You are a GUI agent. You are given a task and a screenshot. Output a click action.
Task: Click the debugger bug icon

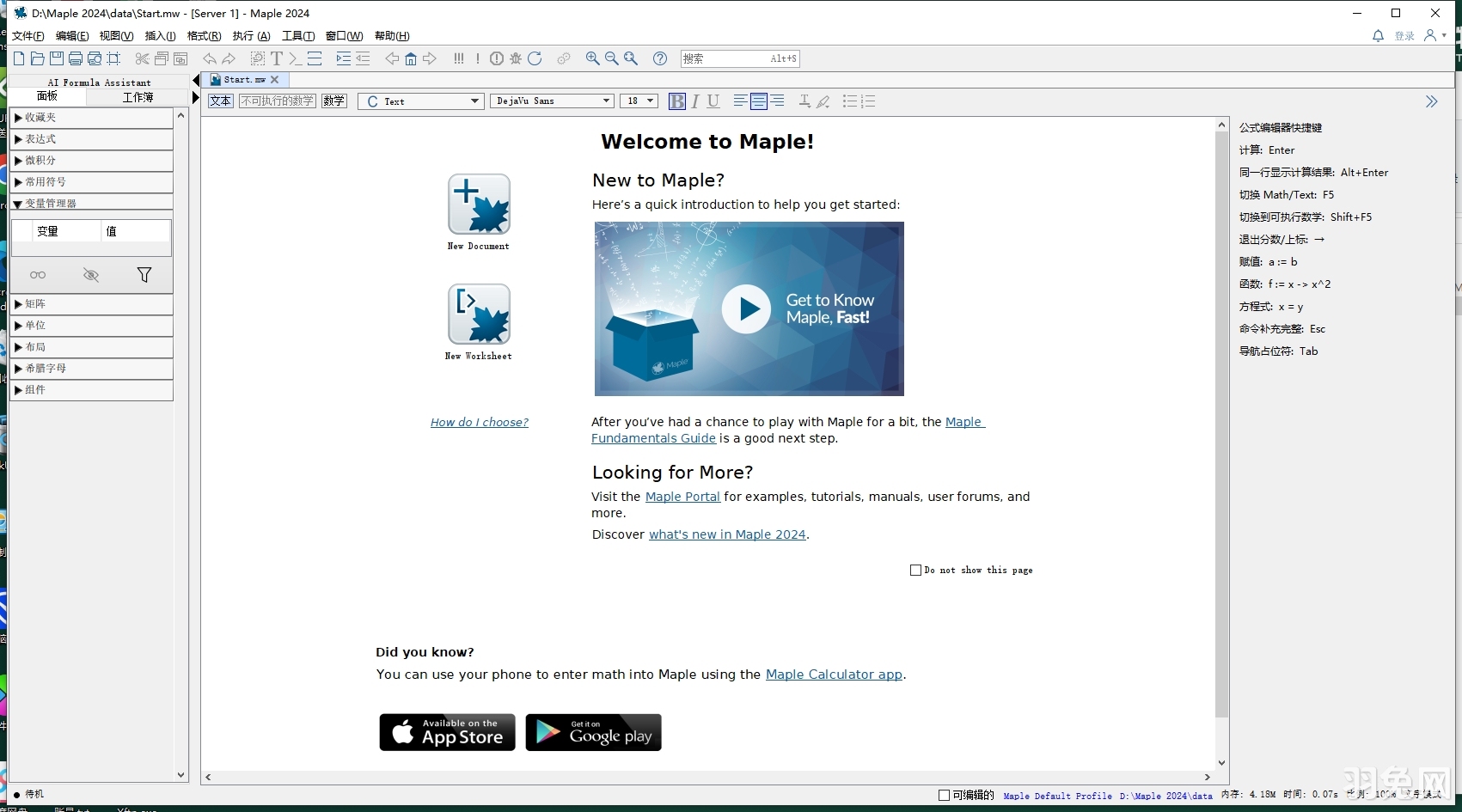[516, 58]
